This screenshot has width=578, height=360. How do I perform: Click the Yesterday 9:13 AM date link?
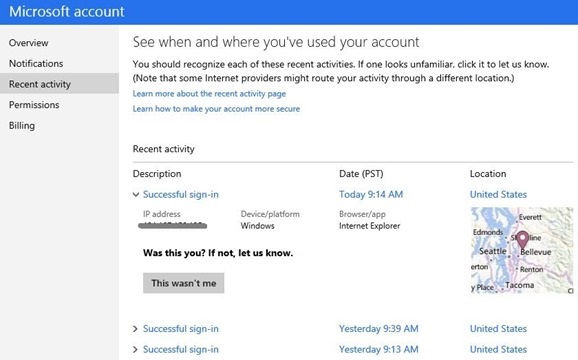coord(379,349)
